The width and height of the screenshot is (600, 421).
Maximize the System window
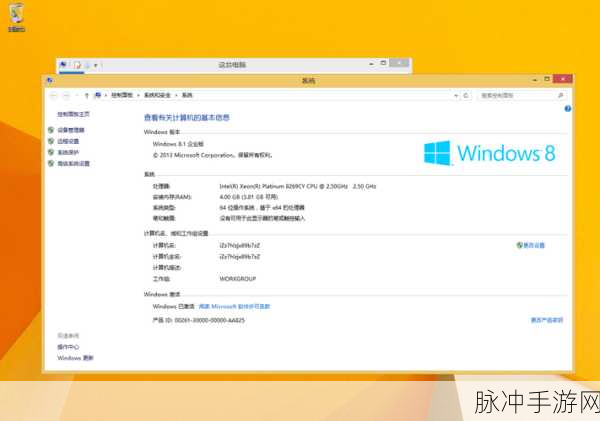click(547, 79)
